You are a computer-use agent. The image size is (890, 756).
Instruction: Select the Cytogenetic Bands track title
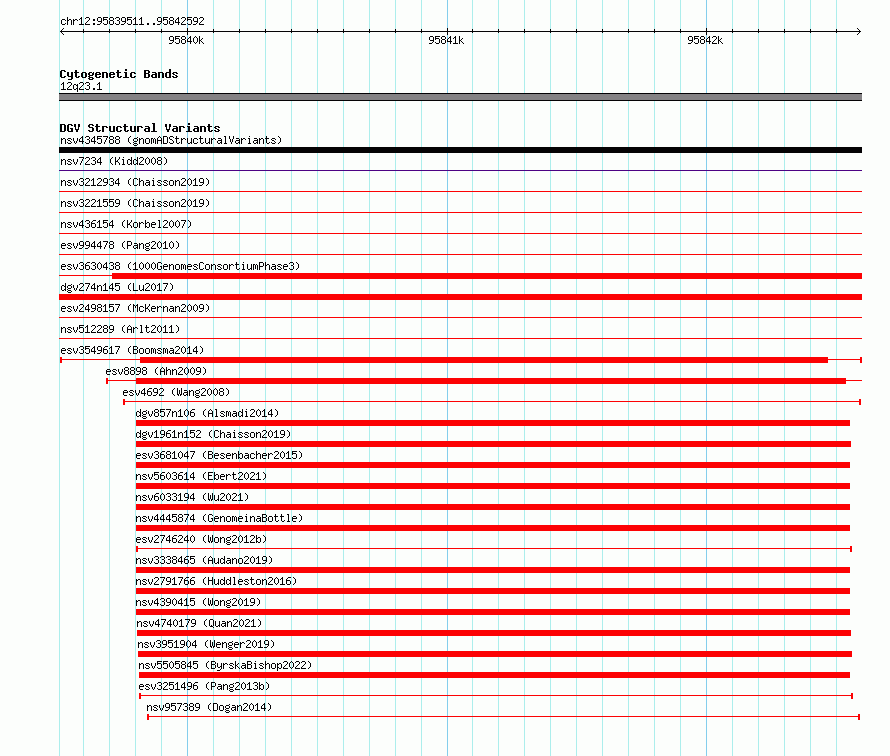(x=119, y=74)
